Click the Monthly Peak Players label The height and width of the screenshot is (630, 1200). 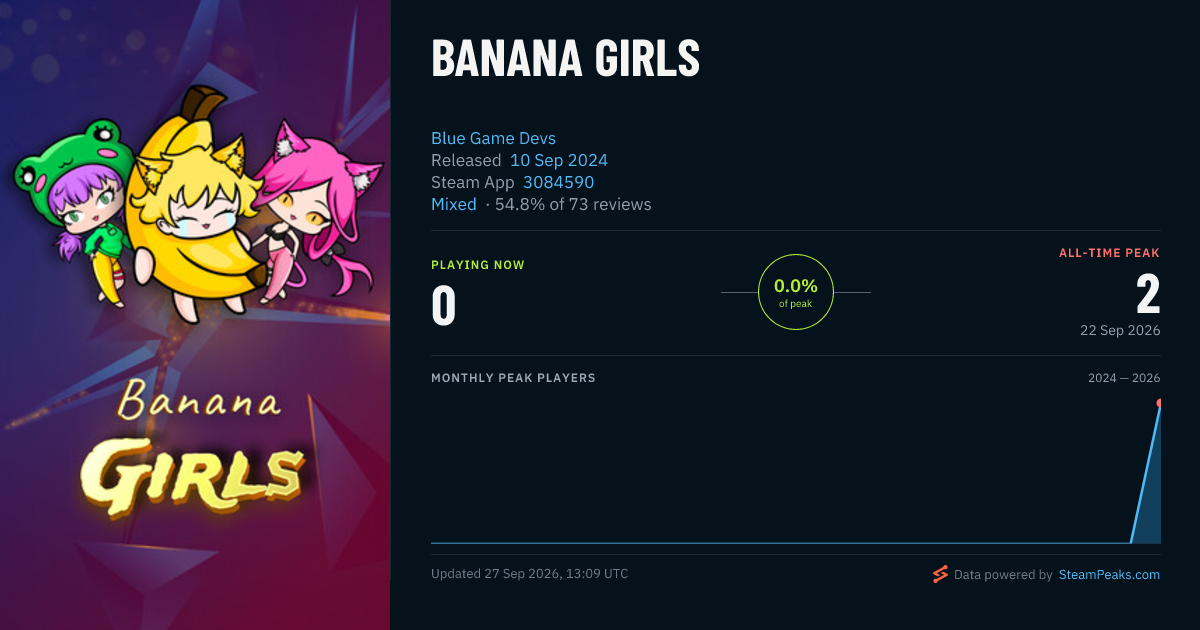(513, 378)
